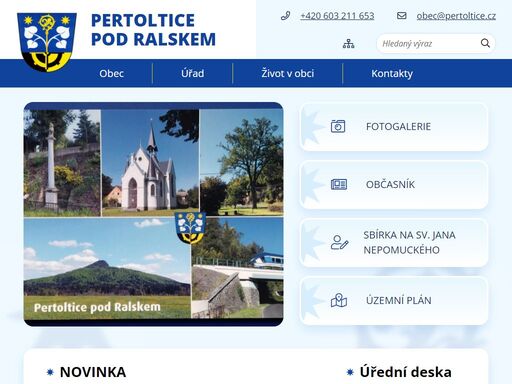
Task: Call the number +420 603 211 653
Action: tap(337, 16)
